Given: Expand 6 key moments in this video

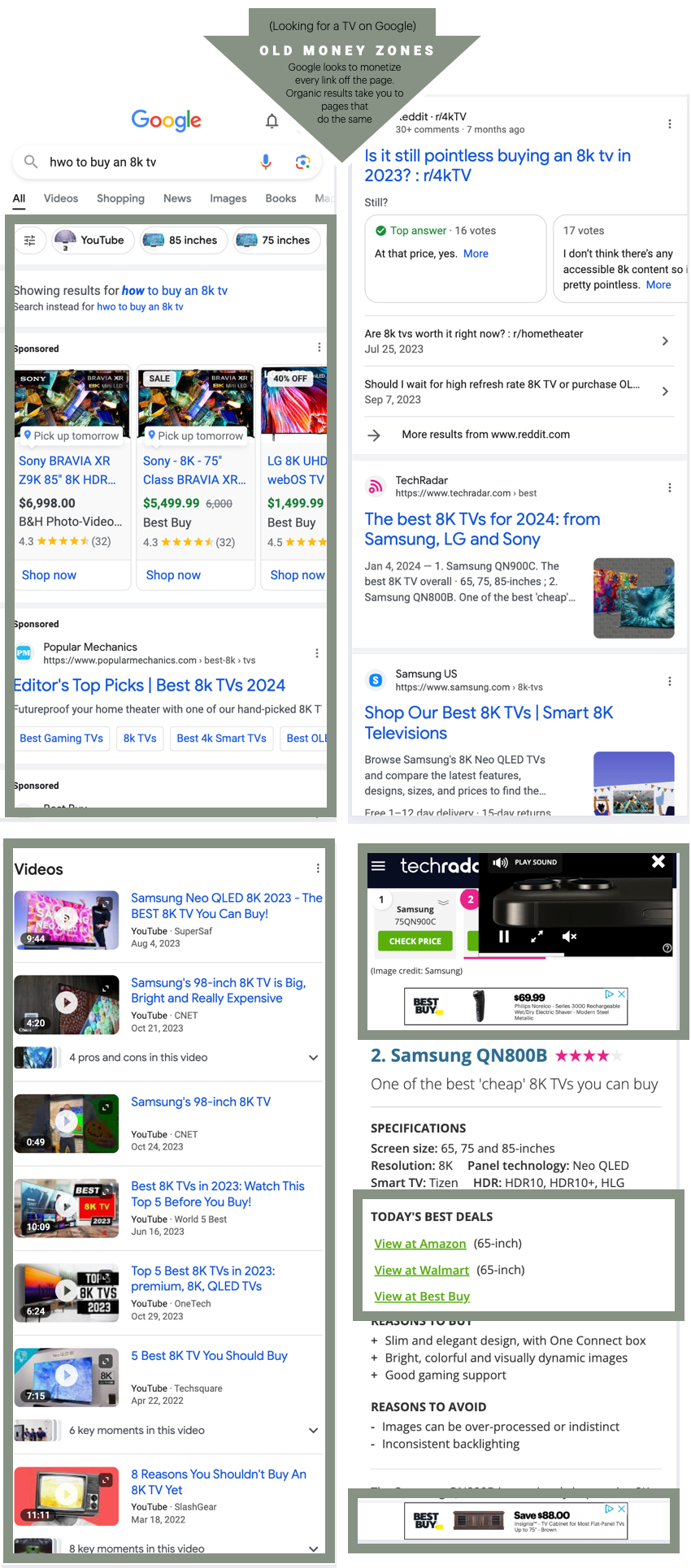Looking at the screenshot, I should click(x=313, y=1431).
